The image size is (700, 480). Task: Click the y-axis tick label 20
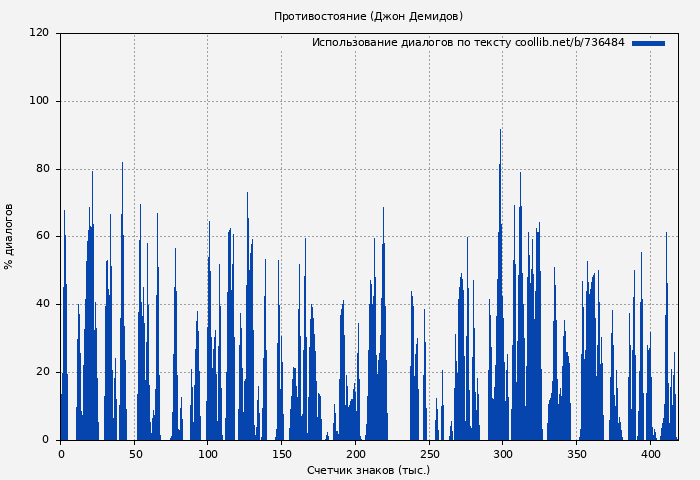(42, 372)
